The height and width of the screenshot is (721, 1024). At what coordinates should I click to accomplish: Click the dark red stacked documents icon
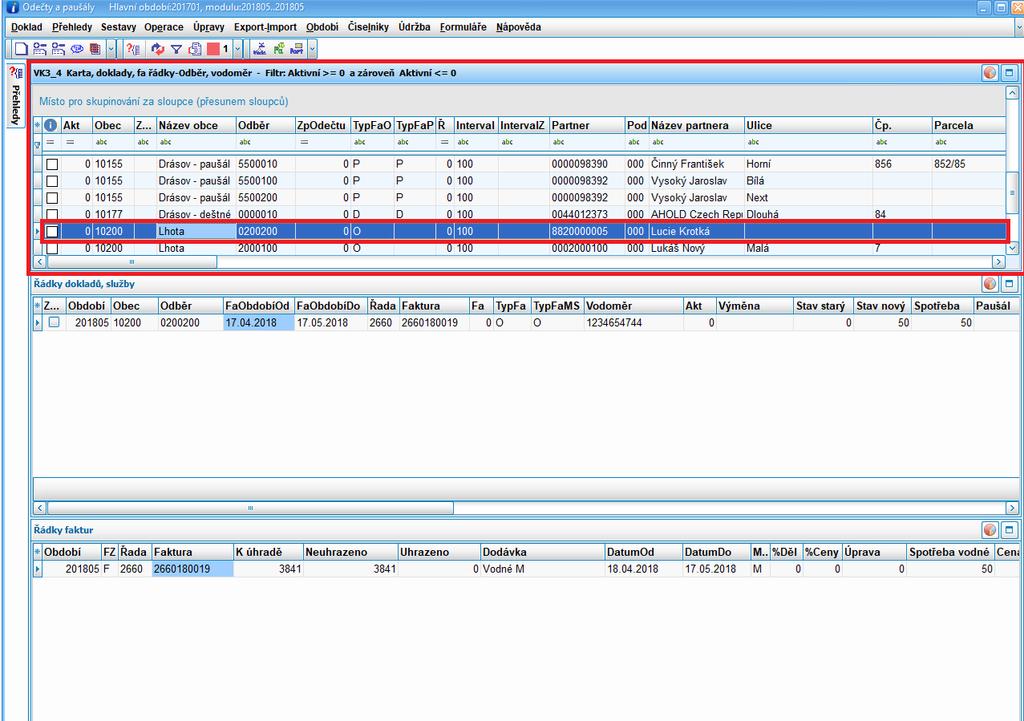95,49
